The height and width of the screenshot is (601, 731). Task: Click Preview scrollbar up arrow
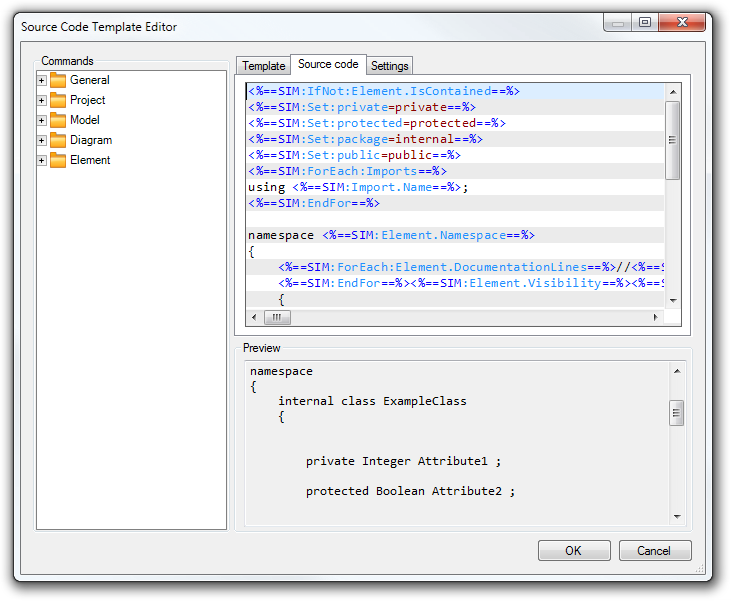pos(677,371)
